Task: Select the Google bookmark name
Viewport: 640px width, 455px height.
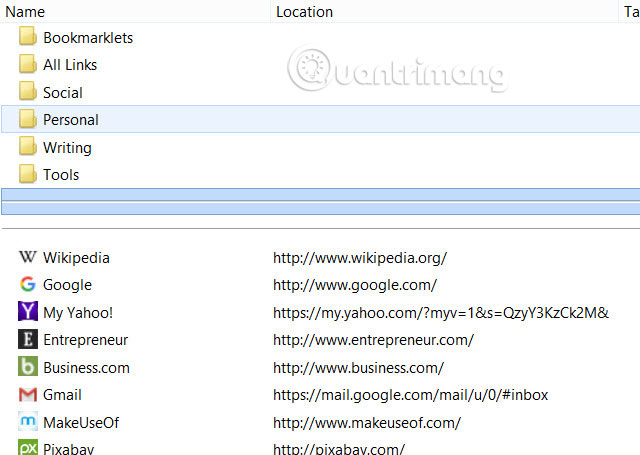Action: coord(67,285)
